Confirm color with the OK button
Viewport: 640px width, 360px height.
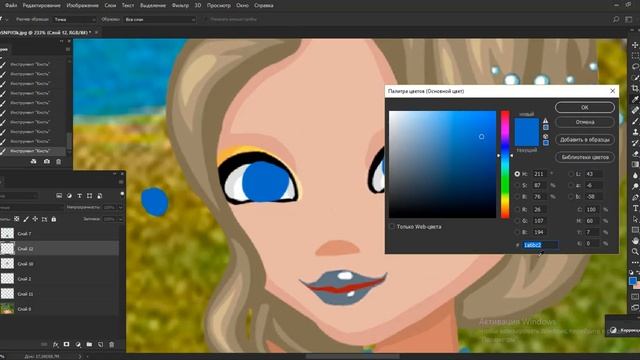(584, 107)
